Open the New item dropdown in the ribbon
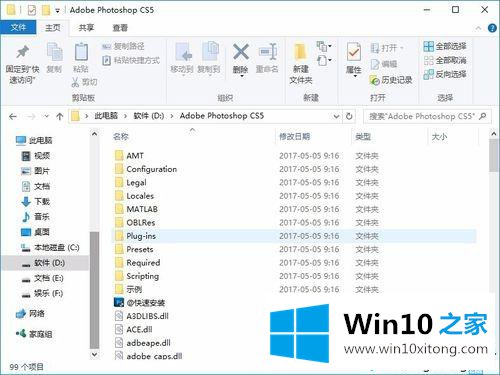This screenshot has height=375, width=500. 323,46
